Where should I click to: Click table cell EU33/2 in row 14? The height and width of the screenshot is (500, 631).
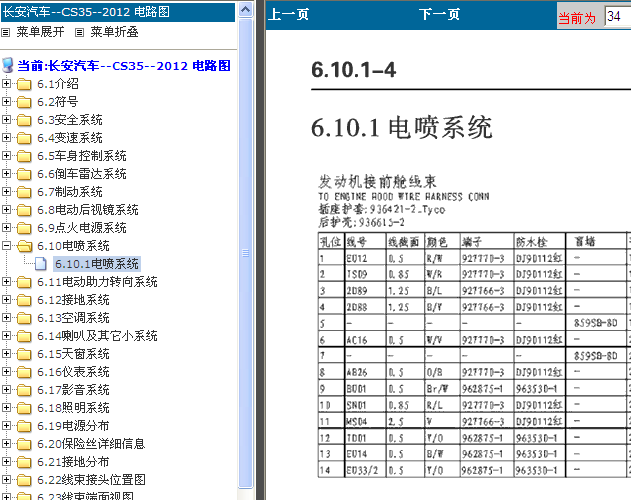(365, 470)
